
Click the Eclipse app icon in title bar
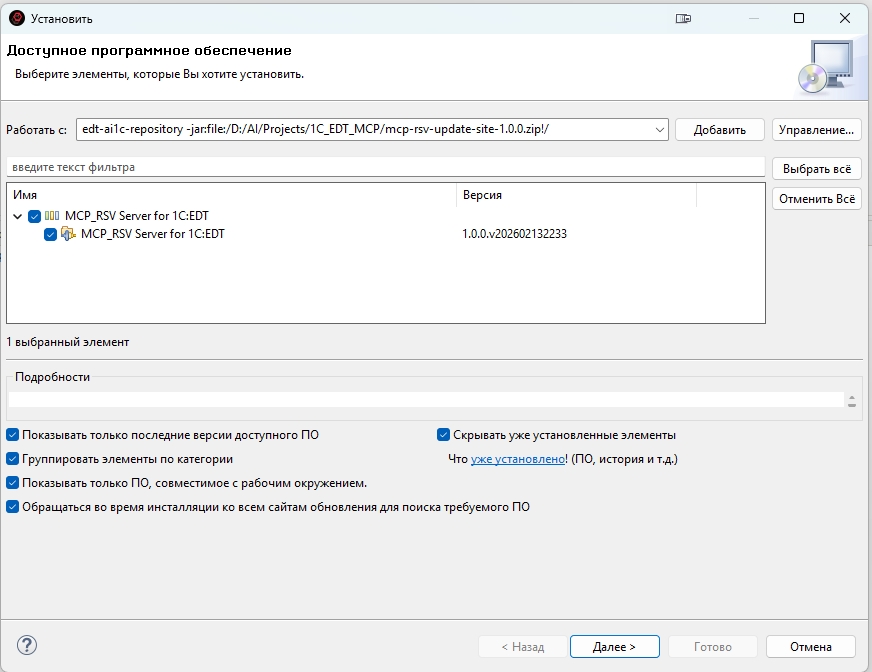click(16, 18)
